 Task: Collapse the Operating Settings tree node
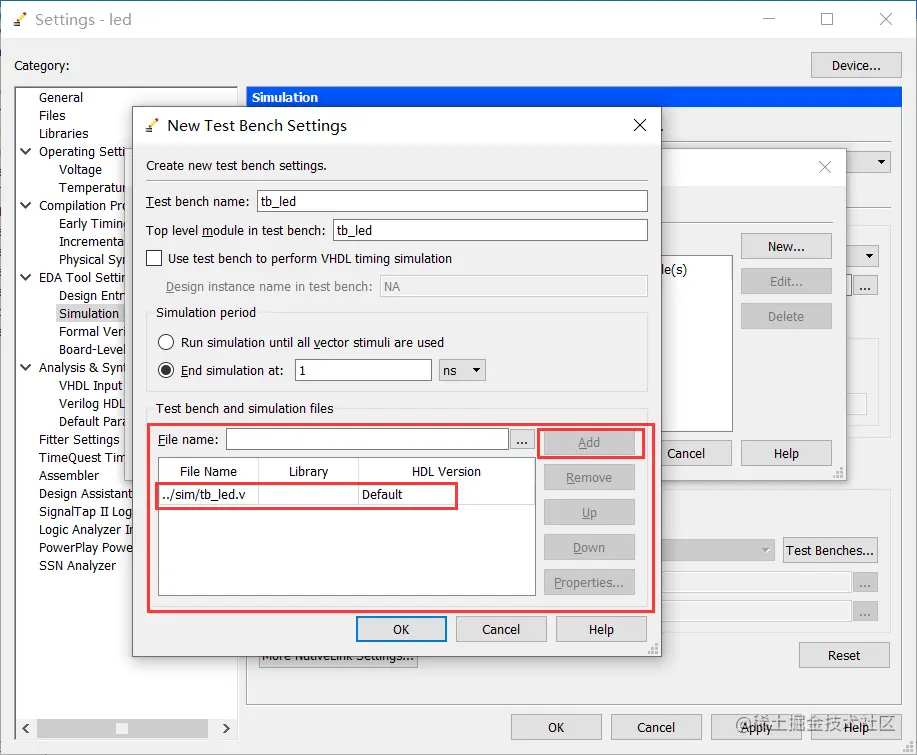[x=26, y=151]
